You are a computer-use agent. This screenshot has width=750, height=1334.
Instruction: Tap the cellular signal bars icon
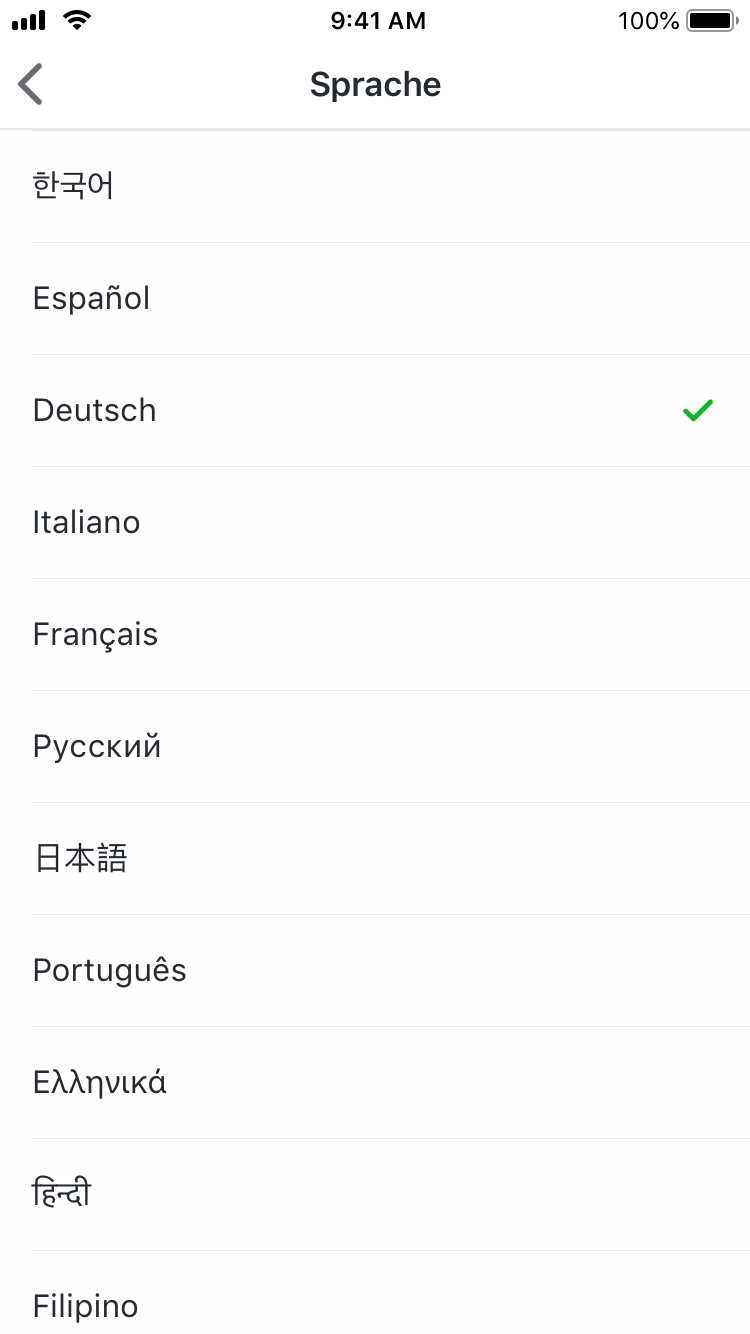(30, 21)
